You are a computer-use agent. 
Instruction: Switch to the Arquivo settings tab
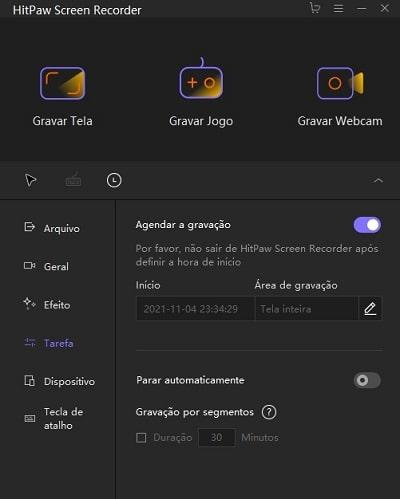click(x=52, y=228)
